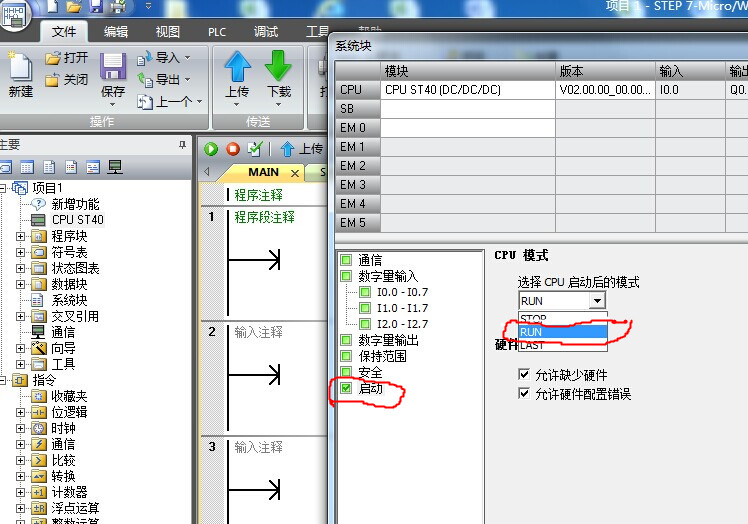
Task: Check the I0.0 - I0.7 option box
Action: (x=365, y=292)
